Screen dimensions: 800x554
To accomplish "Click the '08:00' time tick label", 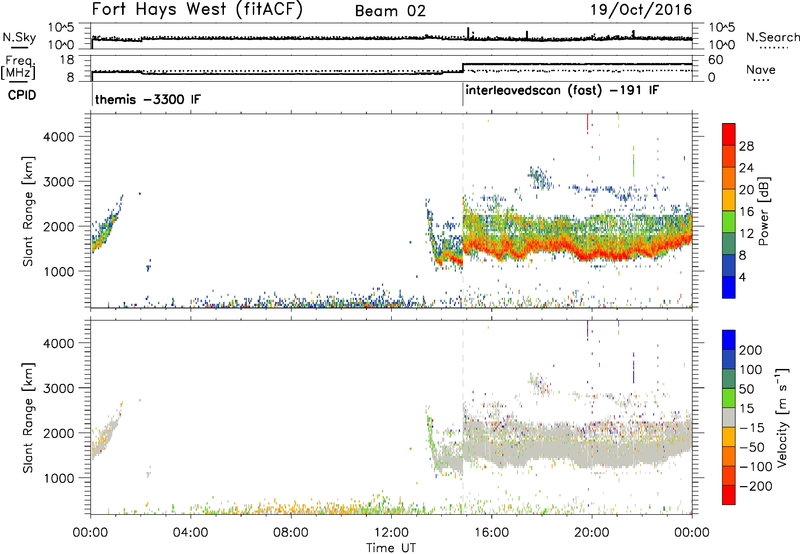I will tap(291, 533).
